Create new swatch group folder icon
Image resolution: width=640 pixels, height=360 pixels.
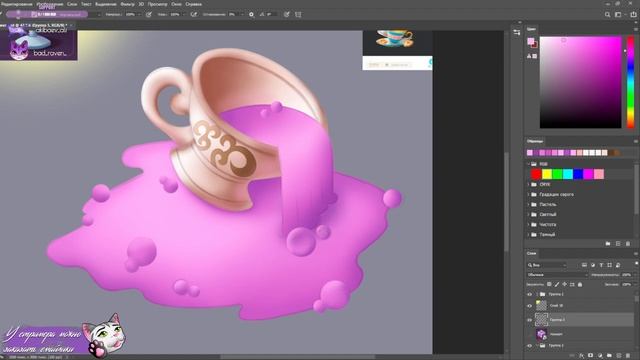(608, 244)
